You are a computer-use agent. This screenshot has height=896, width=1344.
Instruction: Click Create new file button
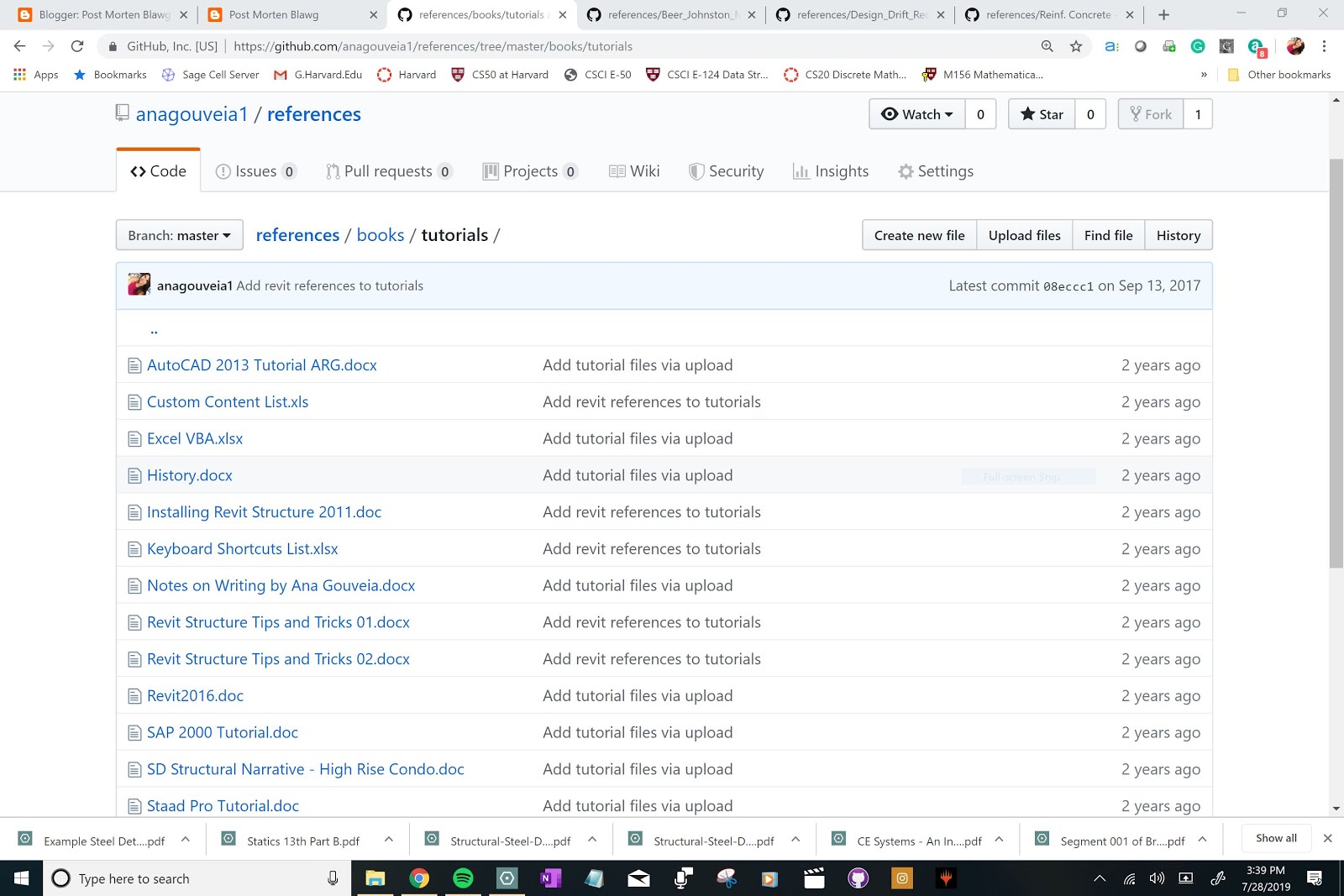pyautogui.click(x=919, y=235)
